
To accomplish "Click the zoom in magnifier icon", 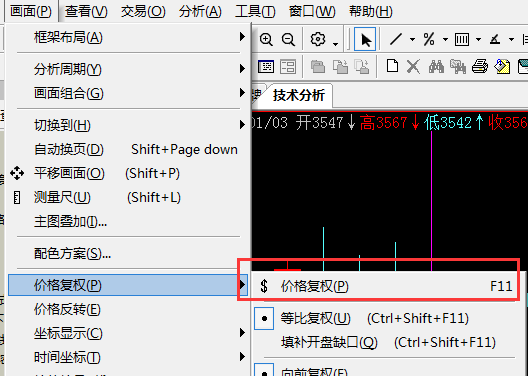I will pos(266,39).
